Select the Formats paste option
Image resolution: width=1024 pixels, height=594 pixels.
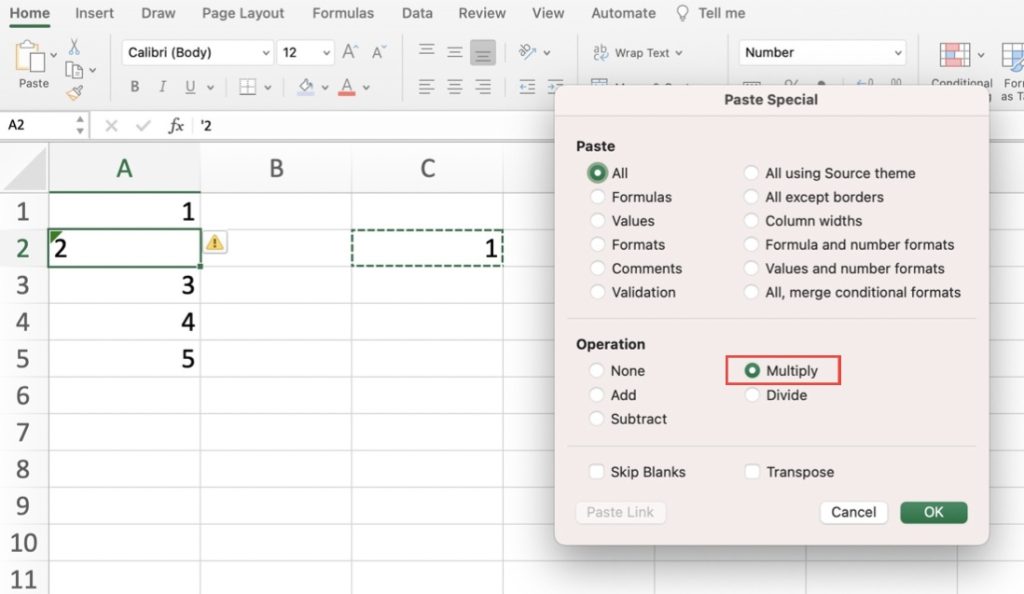597,244
